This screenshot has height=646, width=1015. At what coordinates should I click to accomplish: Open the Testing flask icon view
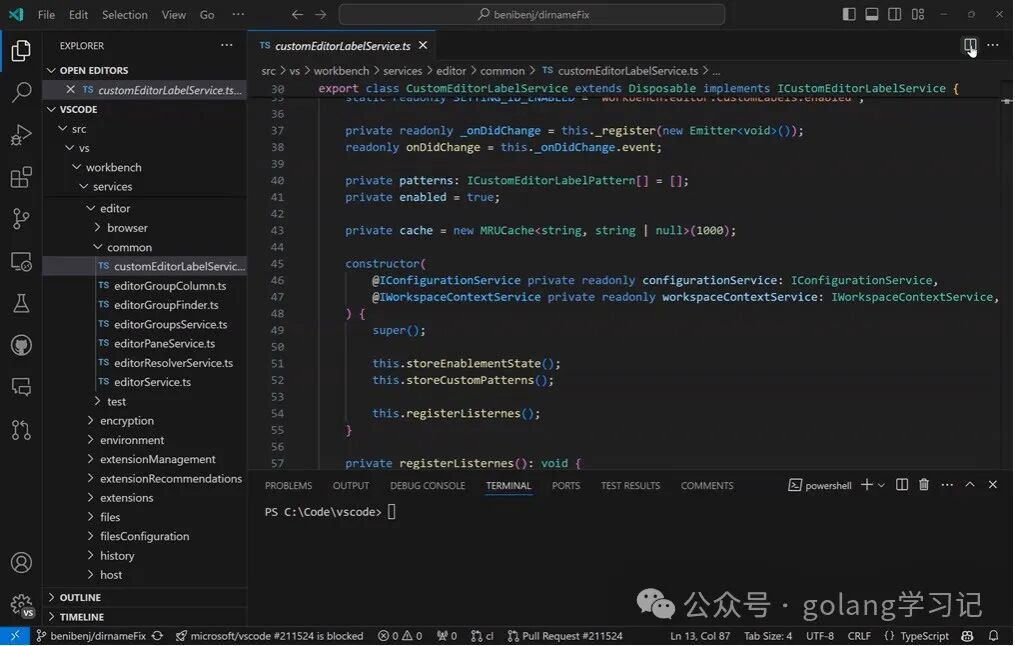click(x=21, y=303)
